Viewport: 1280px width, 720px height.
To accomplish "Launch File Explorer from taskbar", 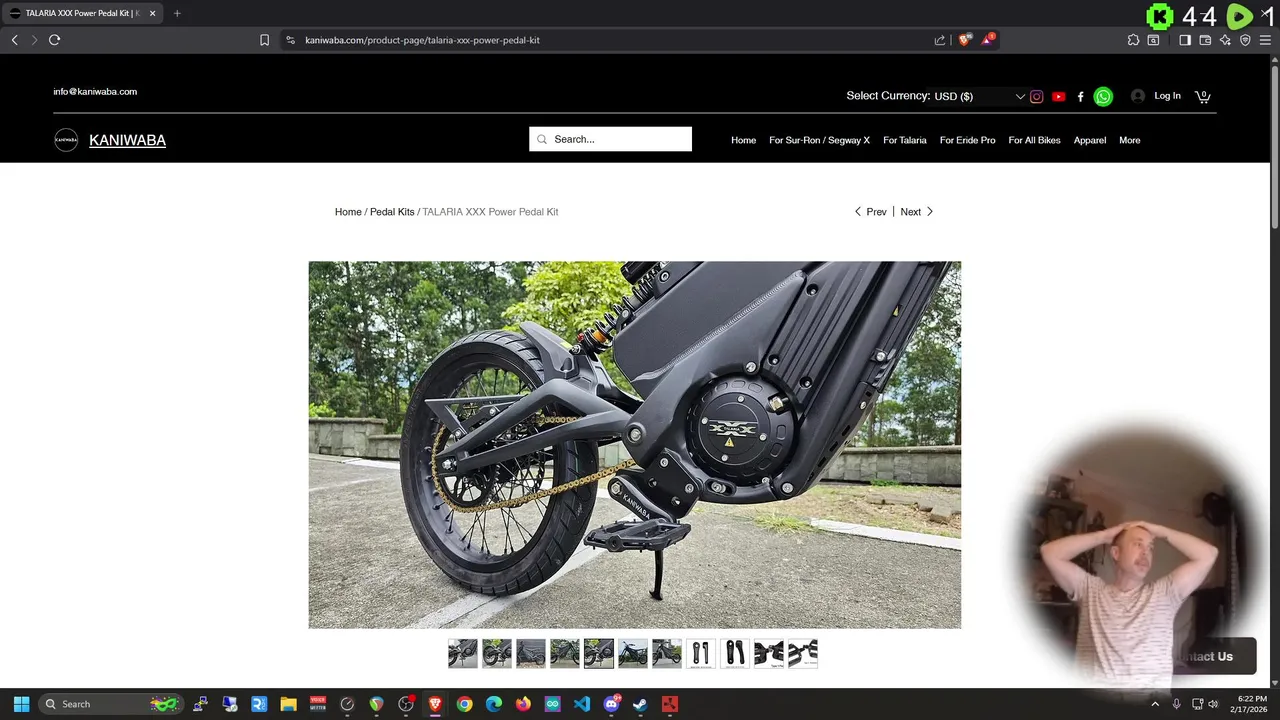I will coord(288,704).
